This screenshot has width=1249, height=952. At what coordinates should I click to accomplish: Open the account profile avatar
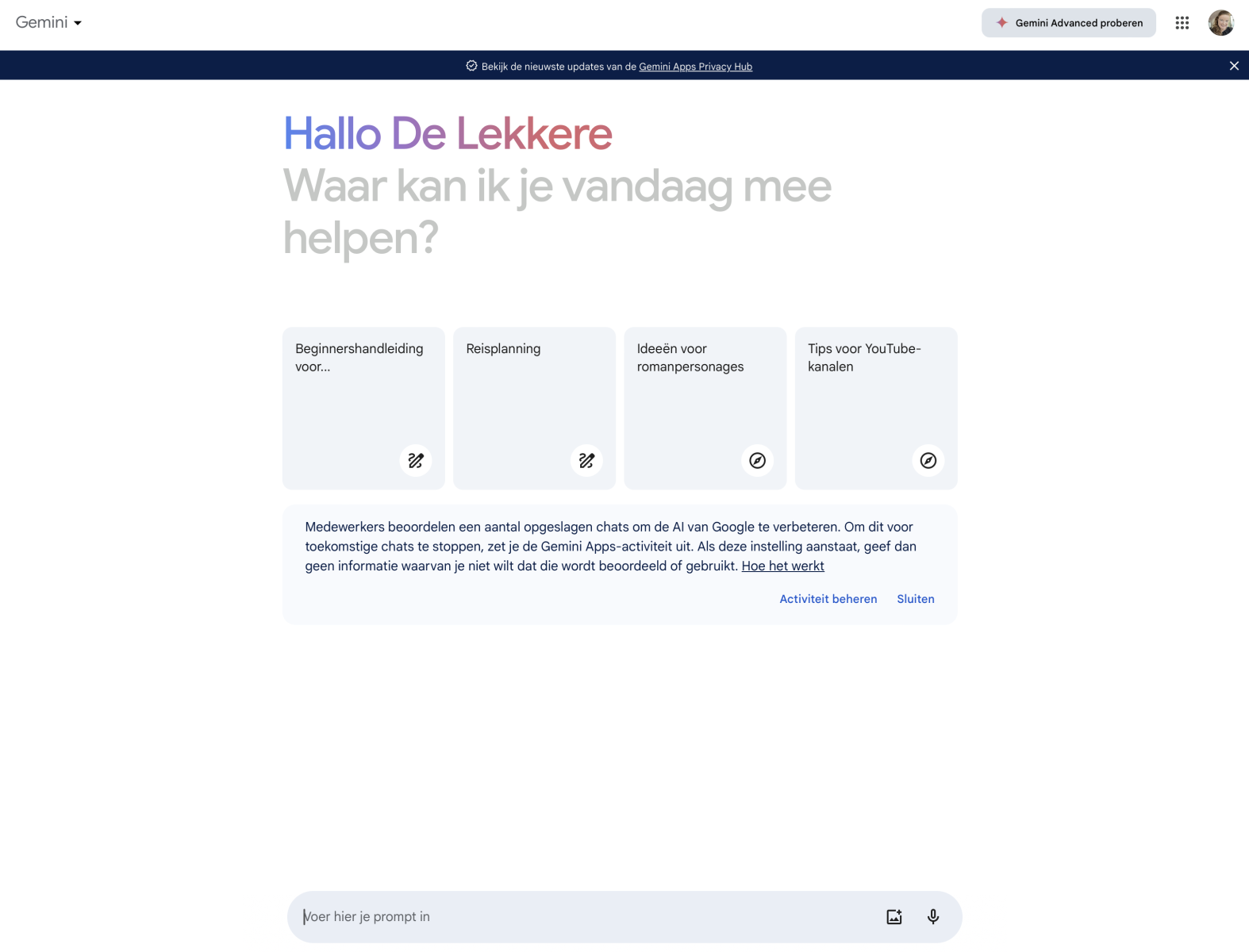tap(1220, 23)
